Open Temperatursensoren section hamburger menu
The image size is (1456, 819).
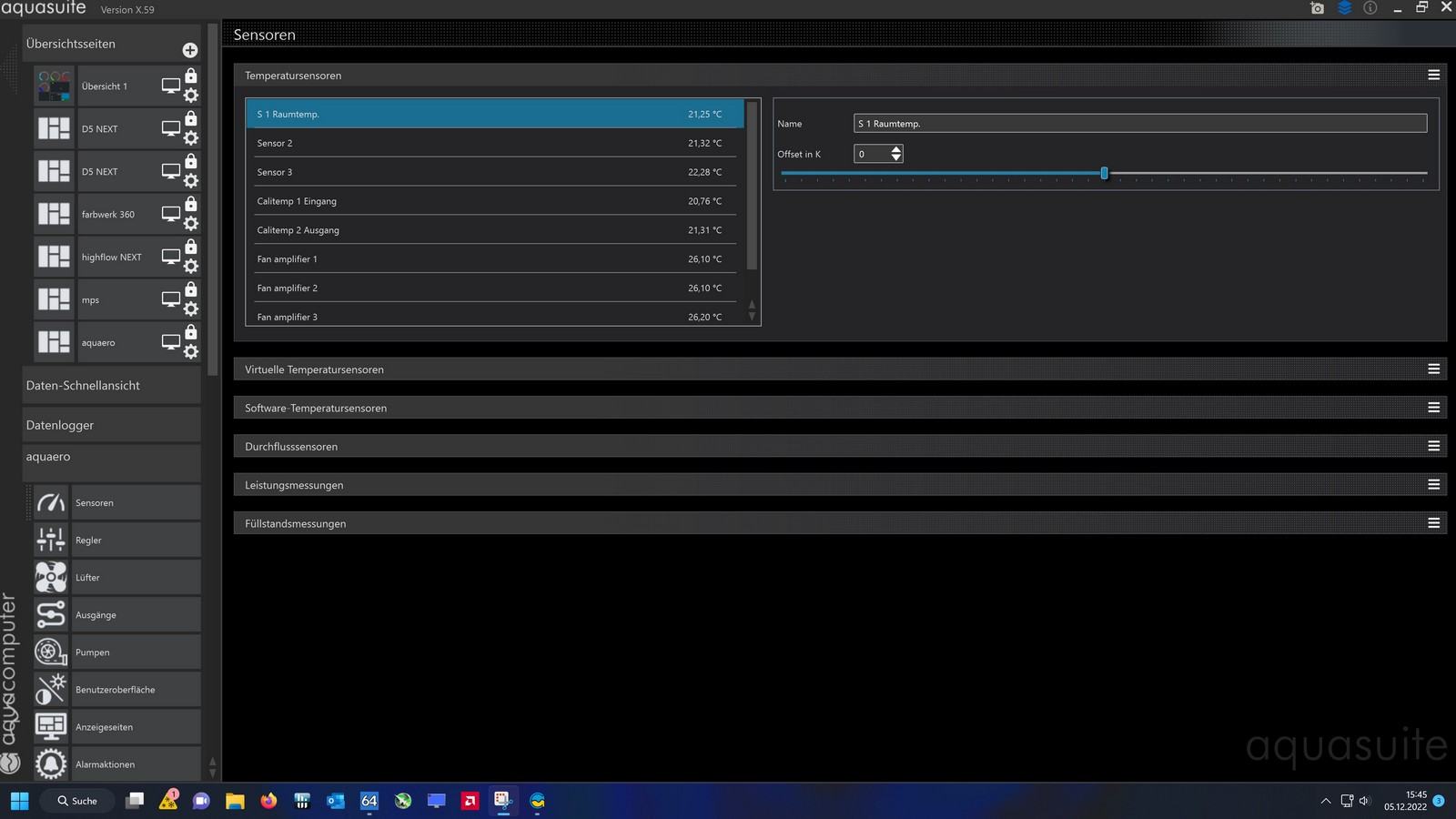pyautogui.click(x=1433, y=75)
